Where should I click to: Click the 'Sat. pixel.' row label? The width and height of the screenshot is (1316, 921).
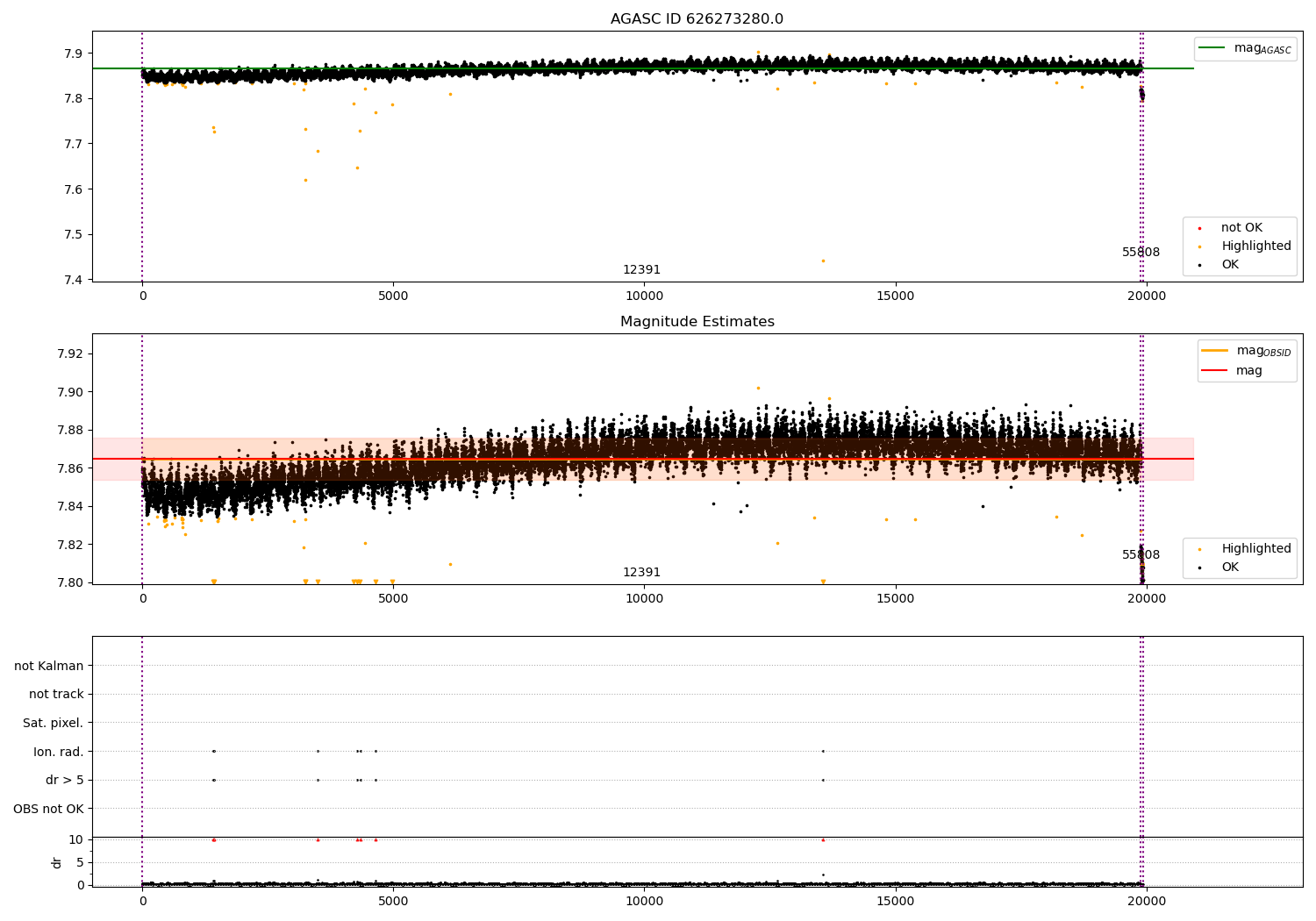(54, 723)
